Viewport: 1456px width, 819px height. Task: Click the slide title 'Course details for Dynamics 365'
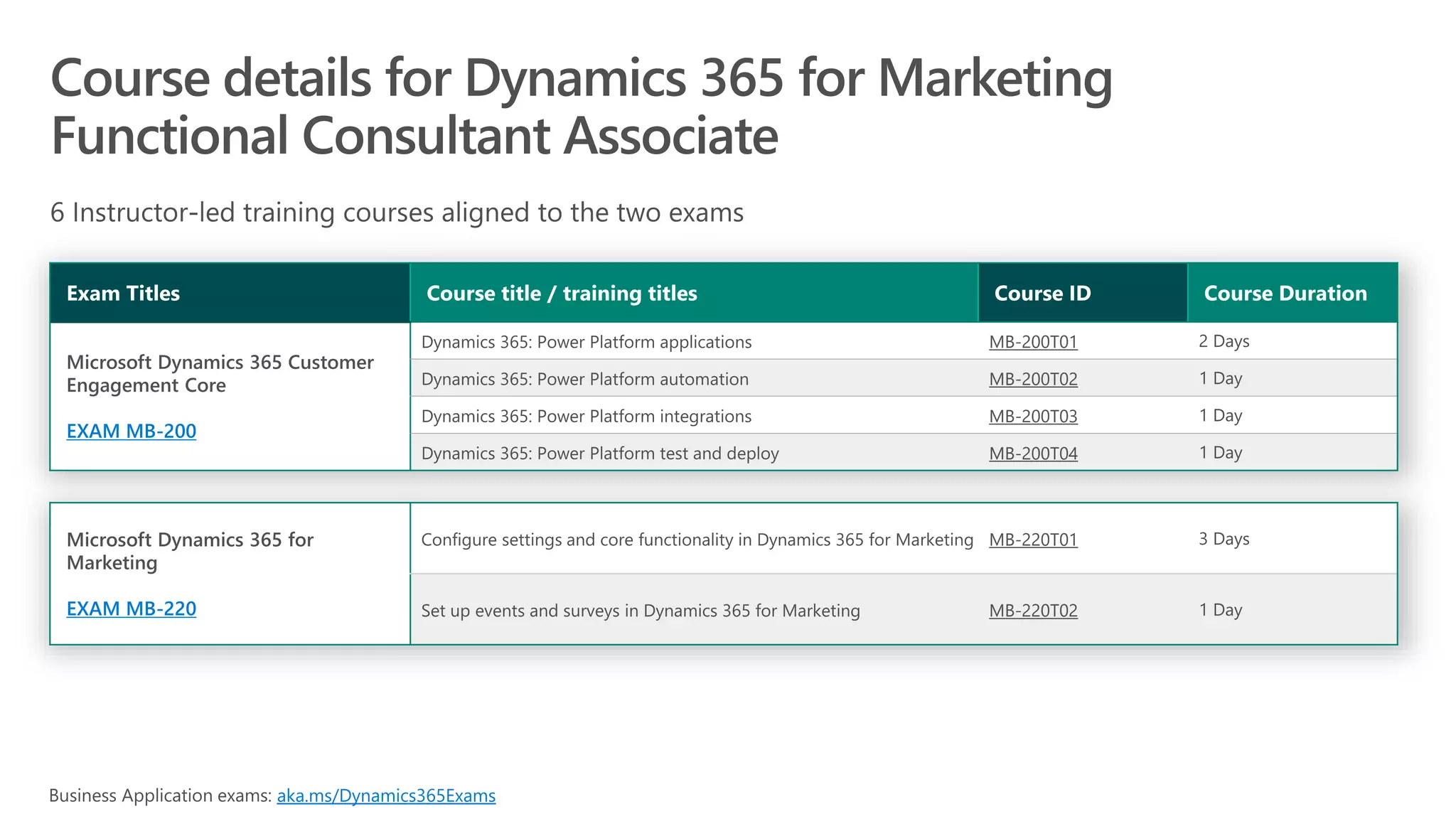pyautogui.click(x=582, y=107)
